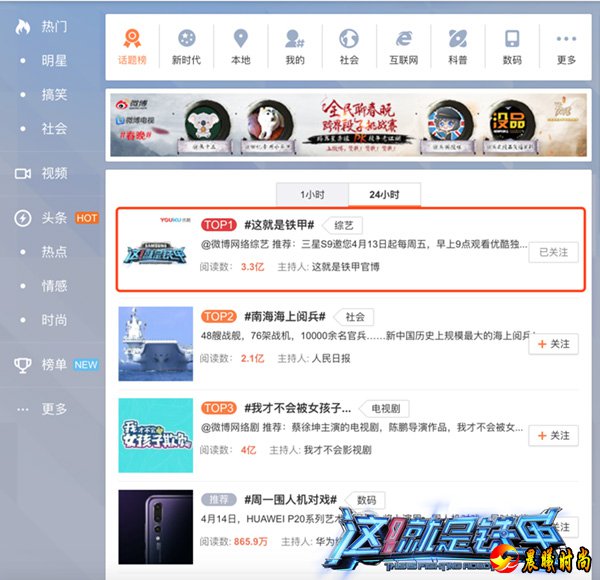Select the 我的 person icon

[294, 38]
